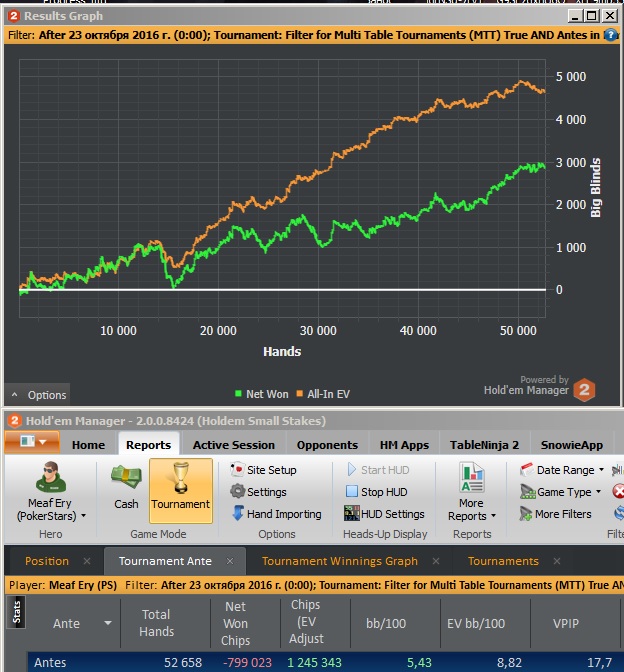This screenshot has height=672, width=624.
Task: Open the Opponents tab
Action: tap(327, 445)
